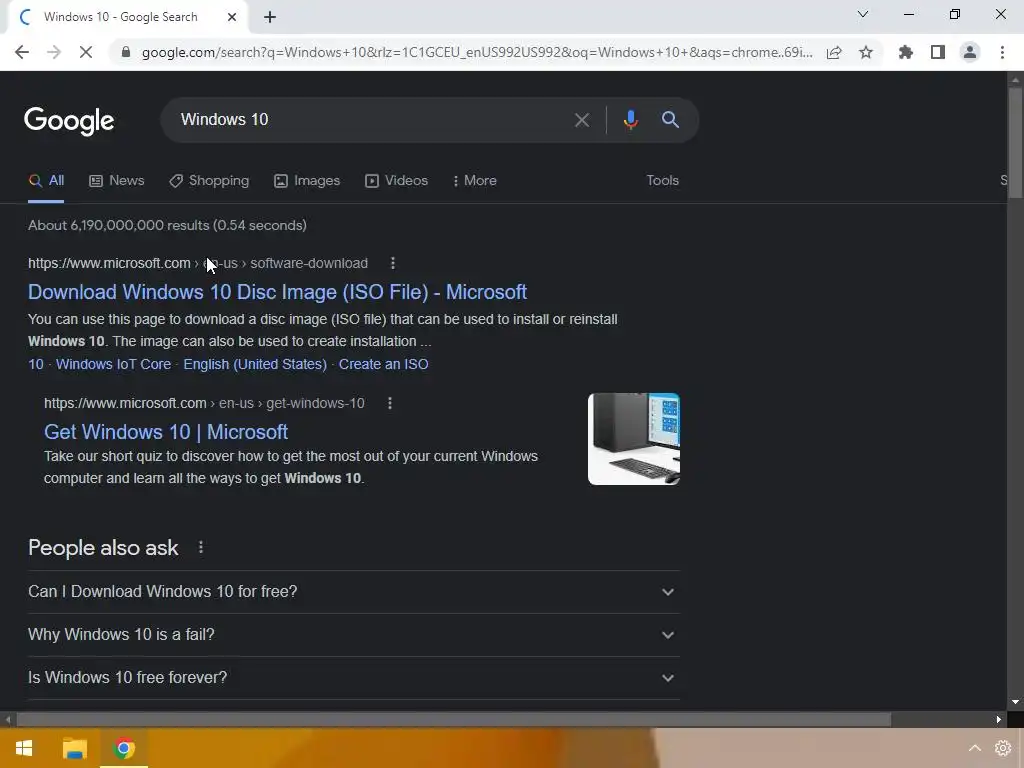Follow the '10' sitelink
Screen dimensions: 1024x768
coord(36,364)
